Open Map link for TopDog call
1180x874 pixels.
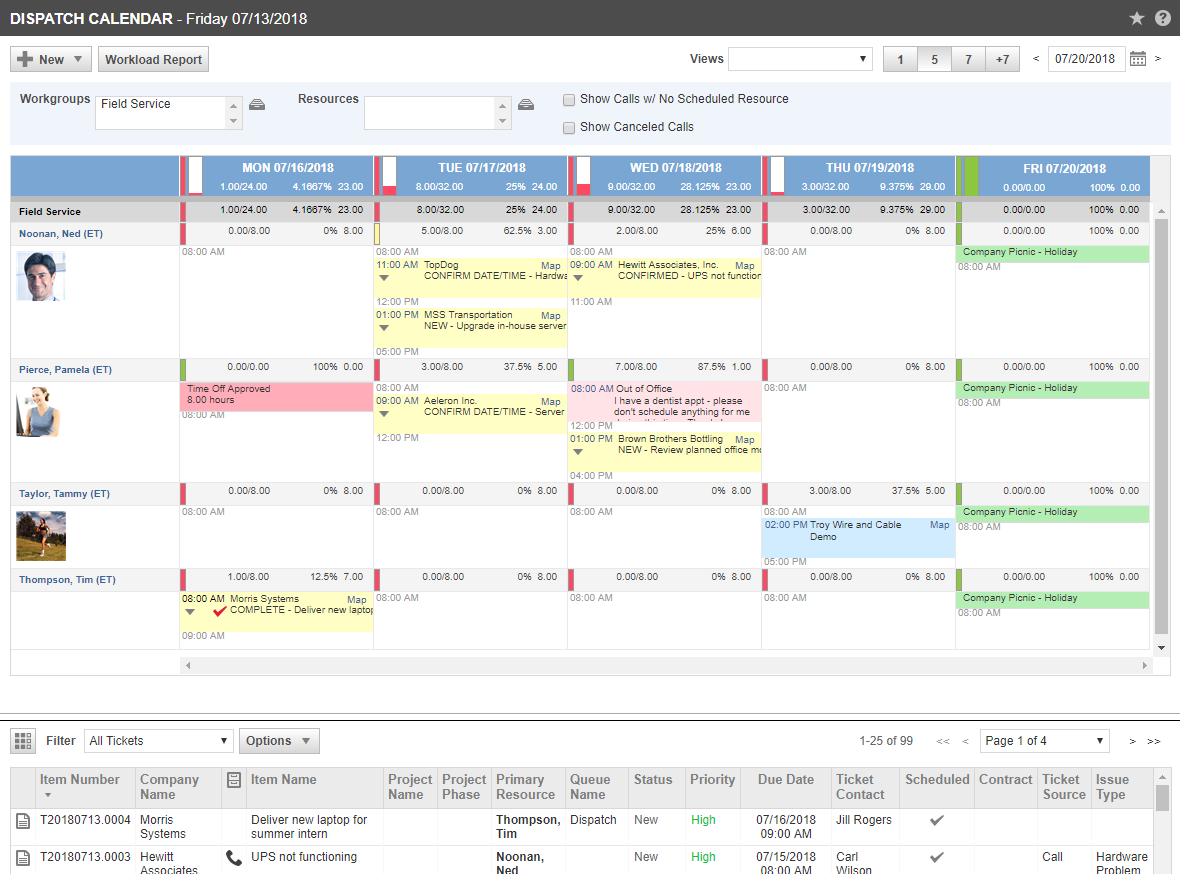point(551,266)
